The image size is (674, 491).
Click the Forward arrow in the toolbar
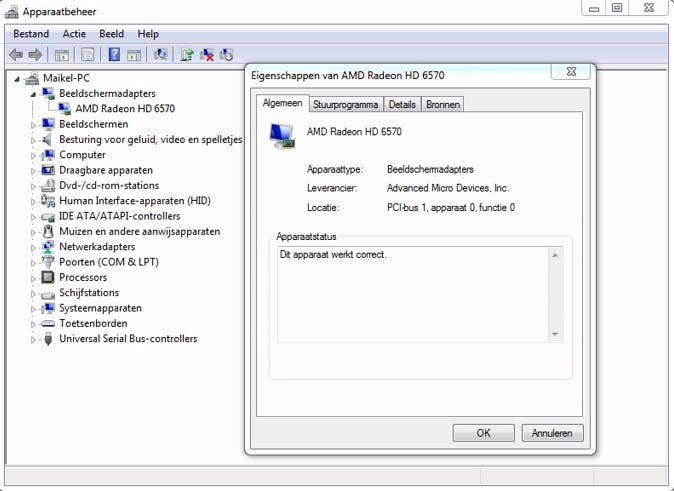pos(35,55)
